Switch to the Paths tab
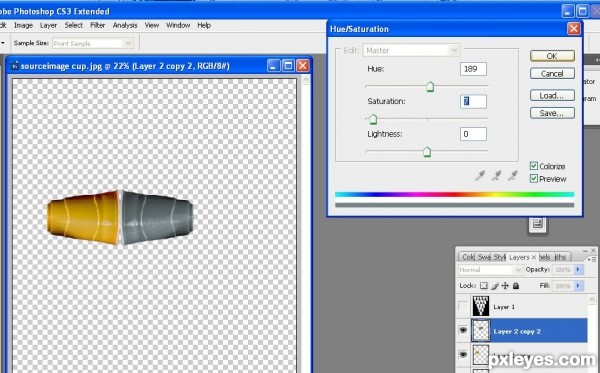This screenshot has width=600, height=373. pyautogui.click(x=560, y=257)
